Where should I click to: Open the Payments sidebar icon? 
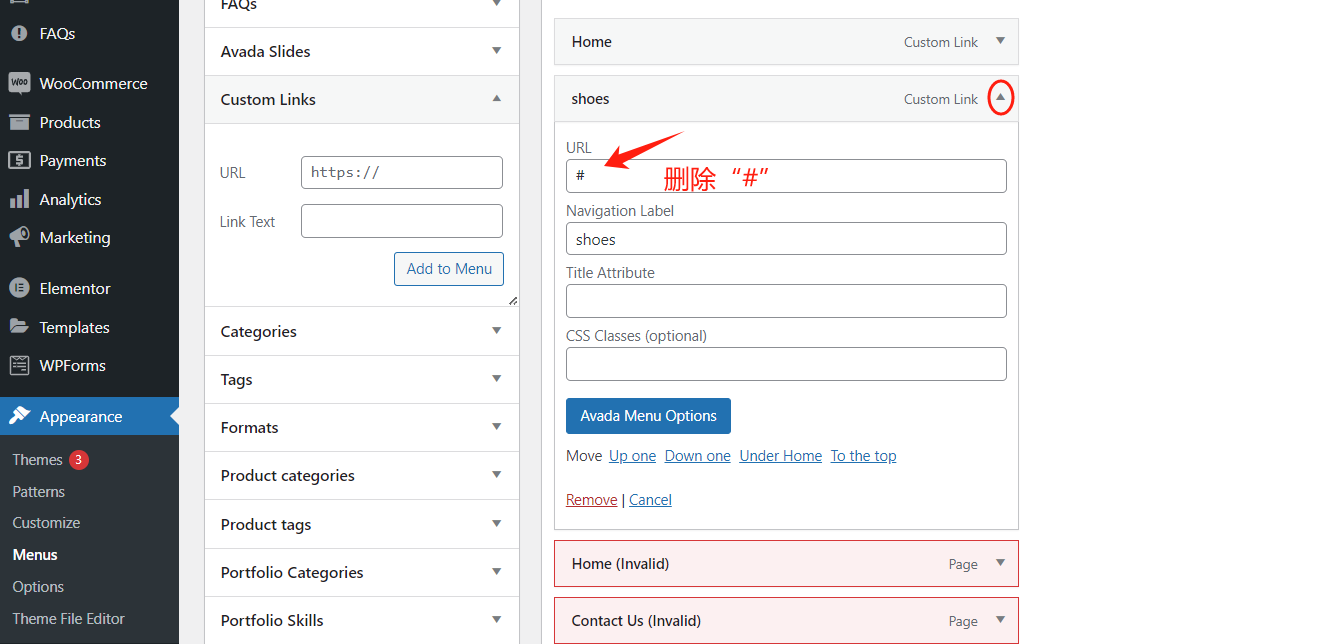pyautogui.click(x=22, y=160)
